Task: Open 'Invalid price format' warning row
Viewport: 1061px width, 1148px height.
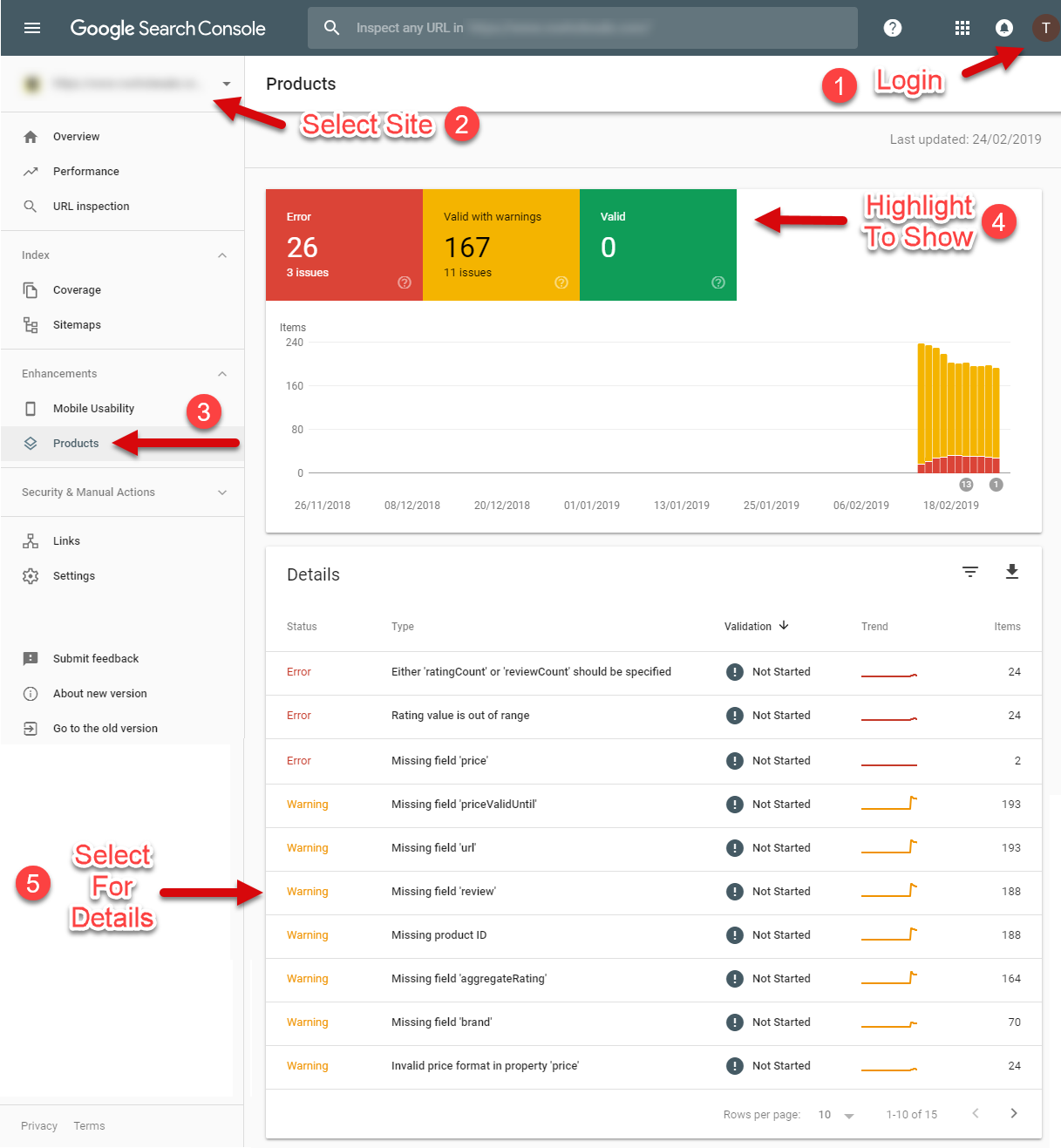Action: (654, 1067)
